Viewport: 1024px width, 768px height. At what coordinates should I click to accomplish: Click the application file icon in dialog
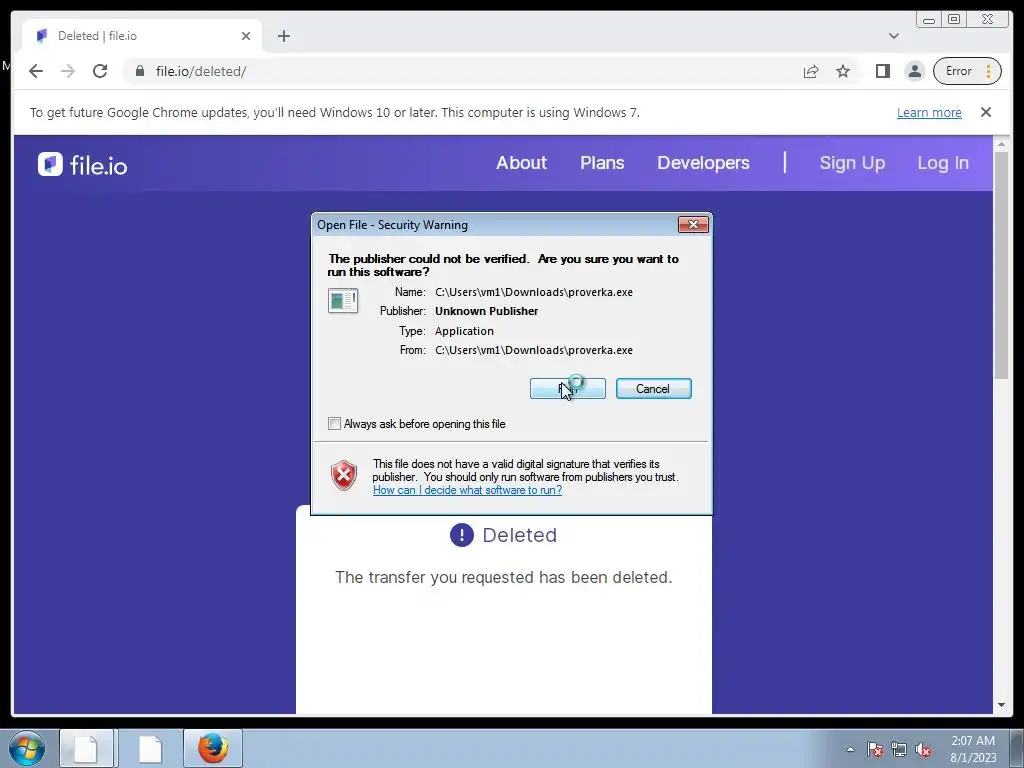coord(343,300)
